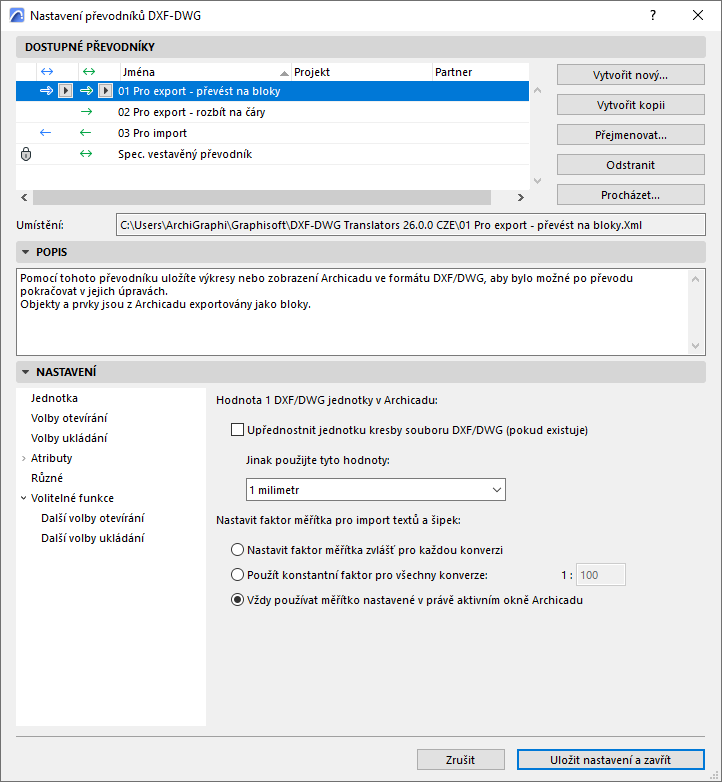Image resolution: width=722 pixels, height=782 pixels.
Task: Click translator list scroll down arrow
Action: pos(538,181)
